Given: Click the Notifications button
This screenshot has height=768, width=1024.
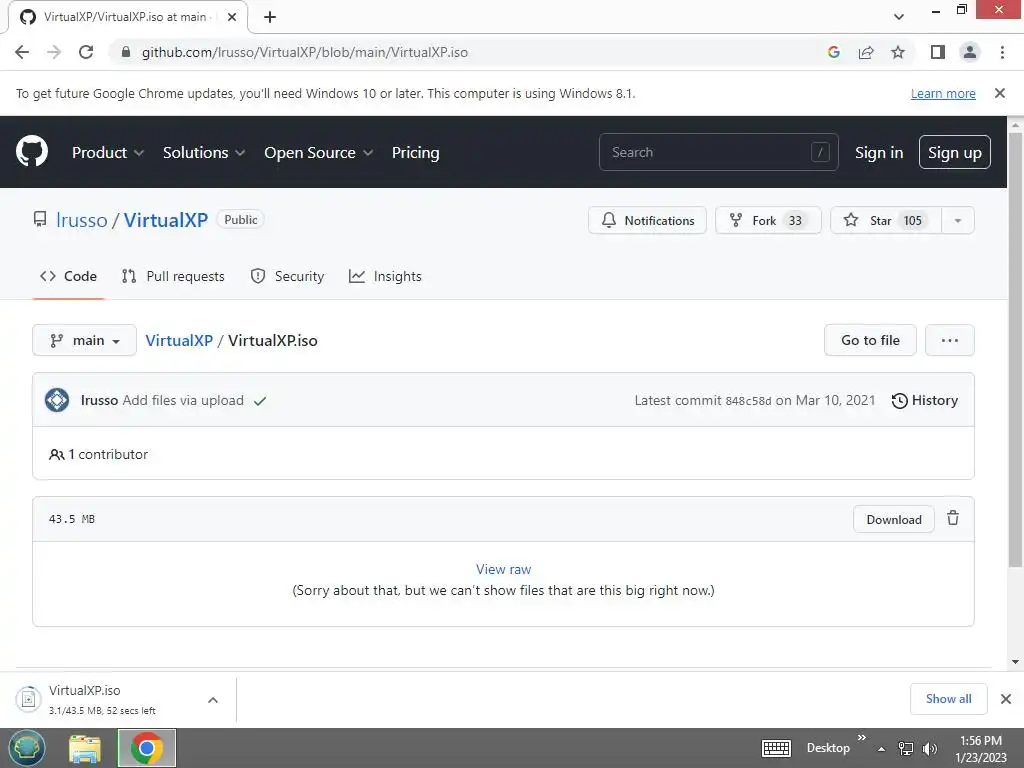Looking at the screenshot, I should (647, 221).
